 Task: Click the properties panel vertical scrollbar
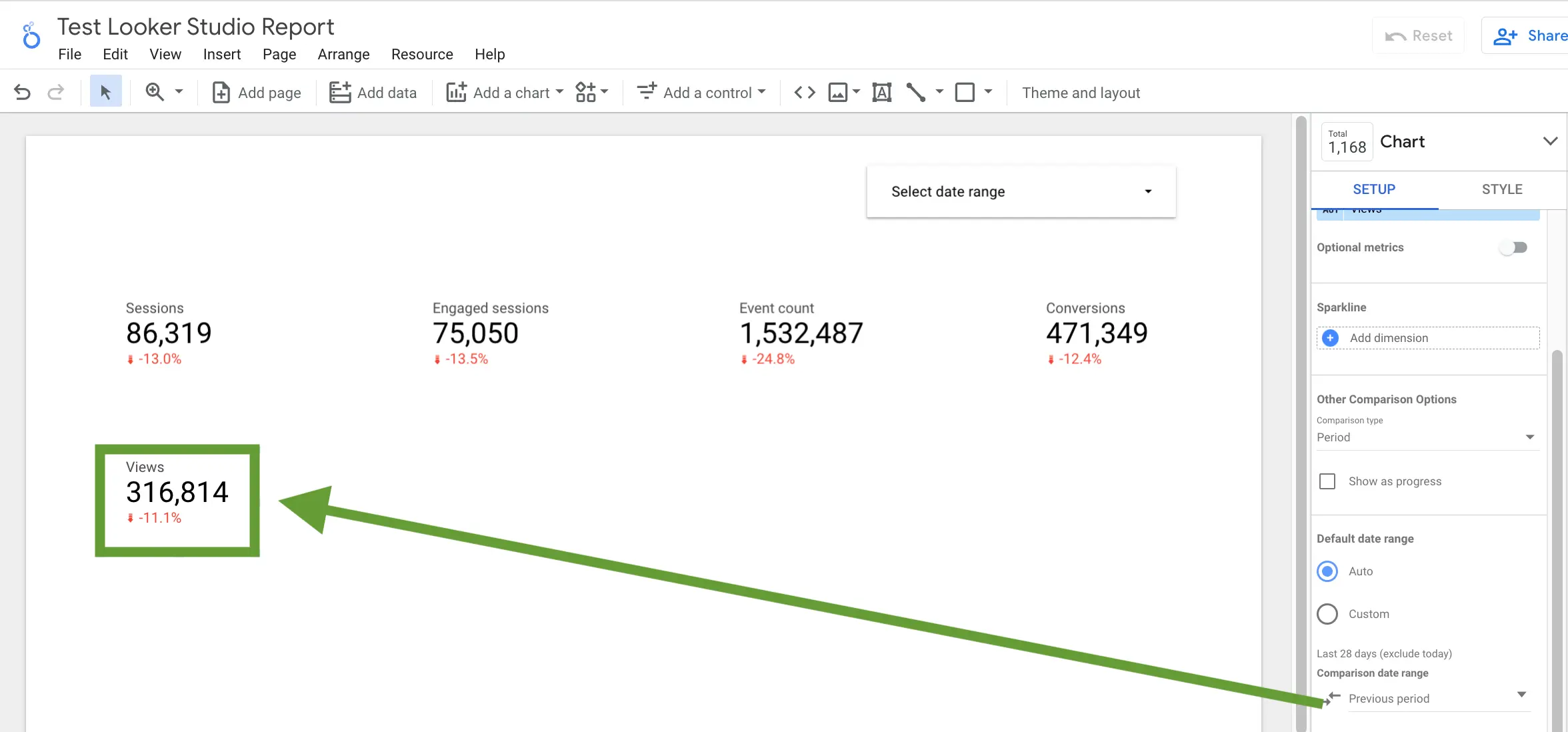(x=1557, y=540)
